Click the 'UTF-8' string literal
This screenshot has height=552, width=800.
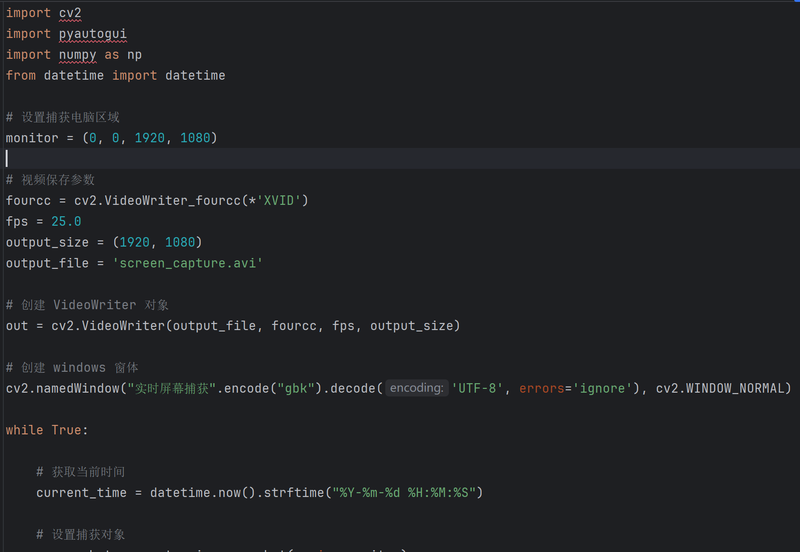pos(476,388)
